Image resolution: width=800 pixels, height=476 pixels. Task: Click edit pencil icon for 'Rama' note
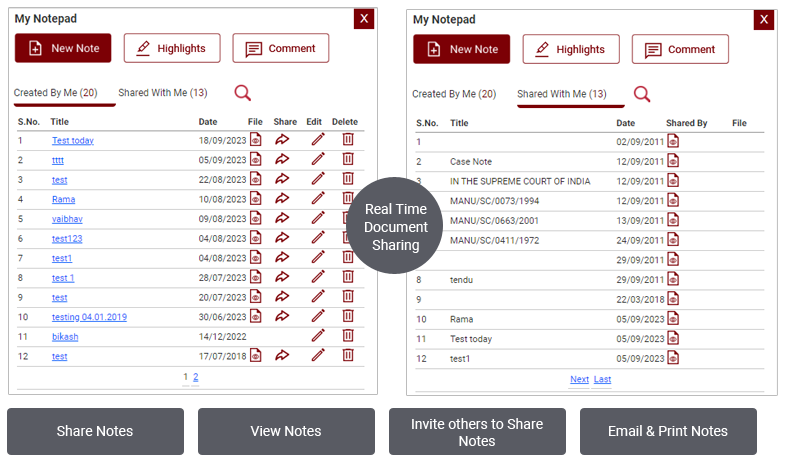[318, 199]
